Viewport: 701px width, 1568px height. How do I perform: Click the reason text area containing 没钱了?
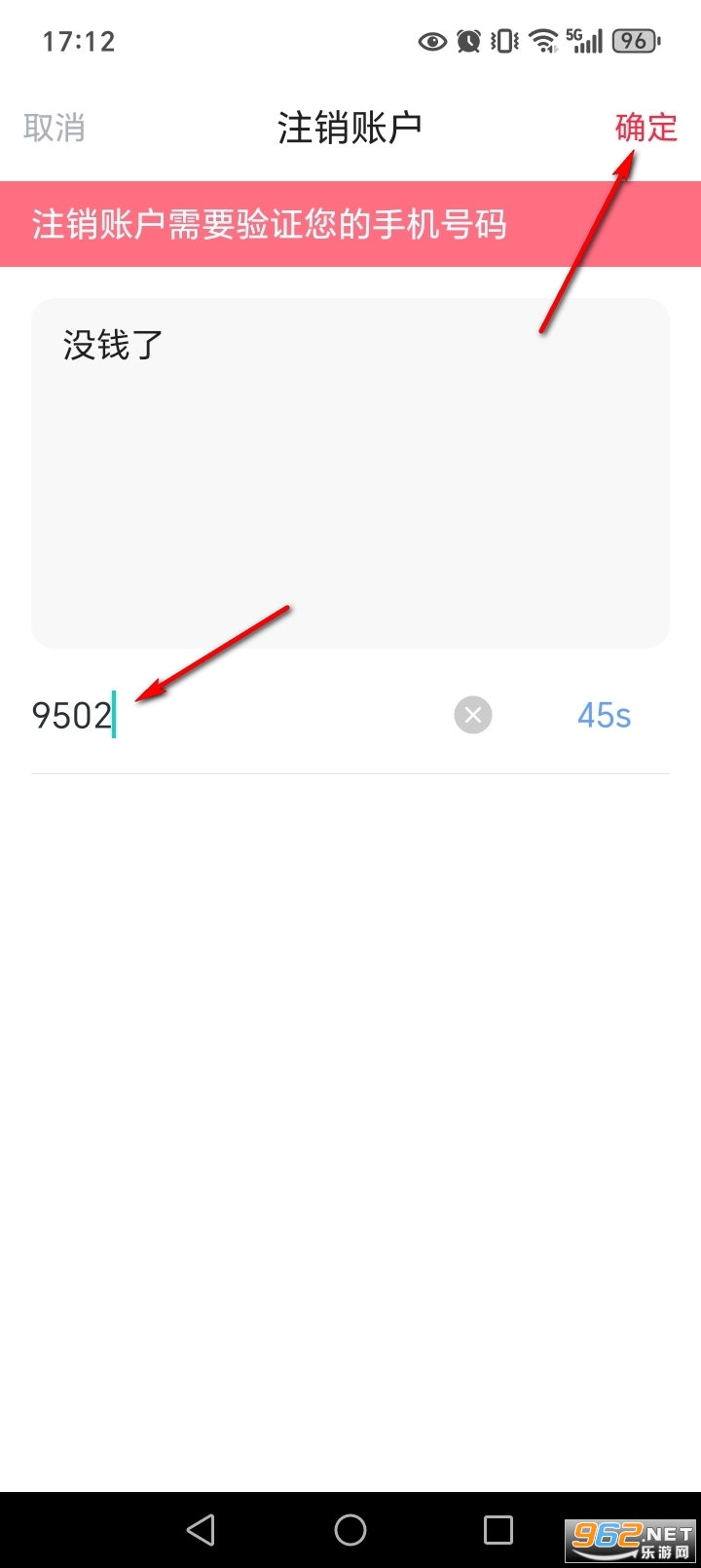(350, 472)
